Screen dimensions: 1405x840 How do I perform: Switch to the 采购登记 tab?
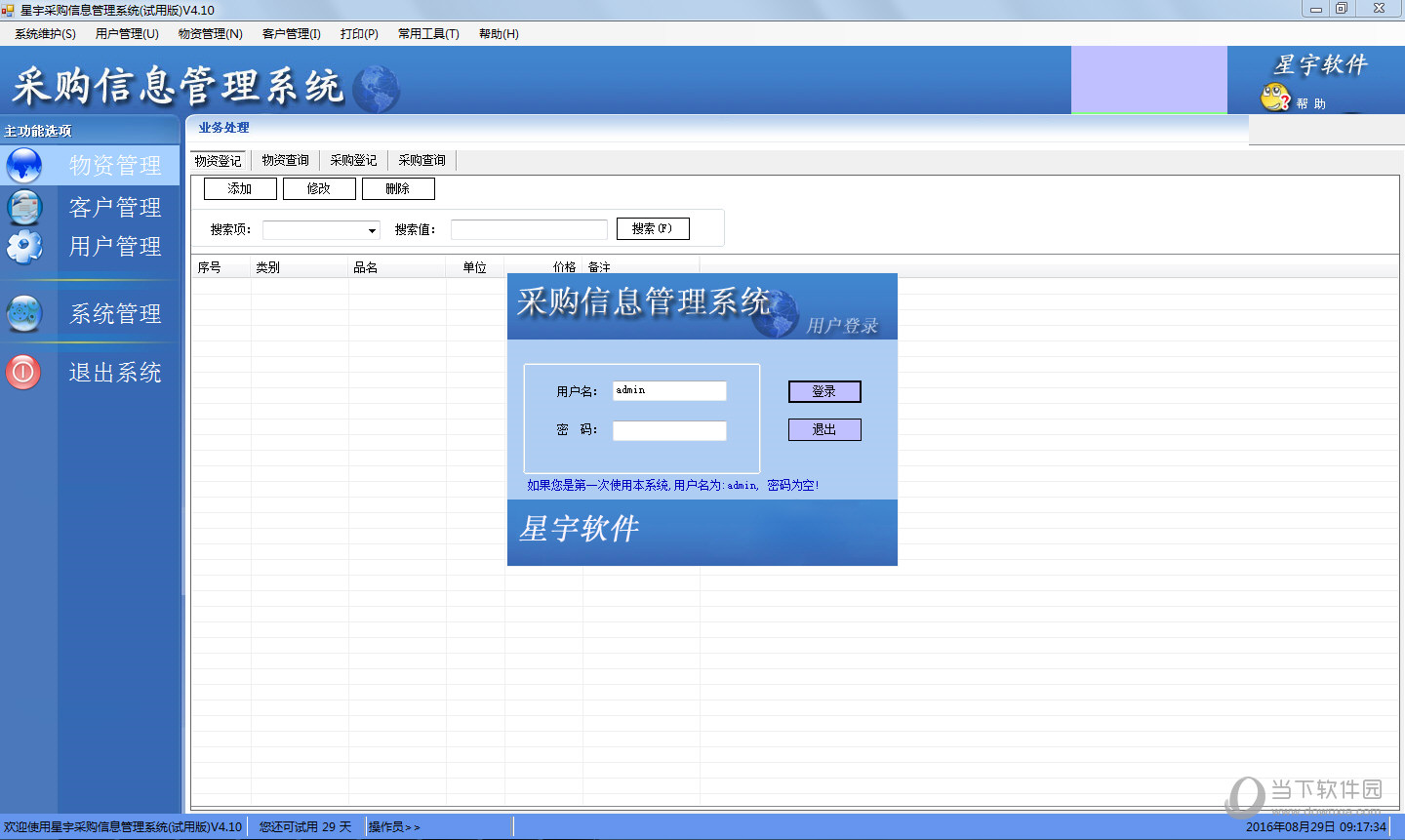click(x=353, y=161)
